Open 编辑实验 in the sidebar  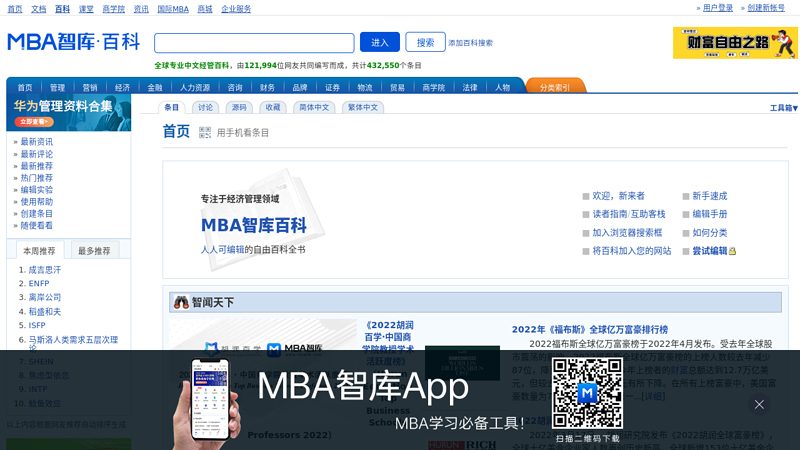pos(37,190)
